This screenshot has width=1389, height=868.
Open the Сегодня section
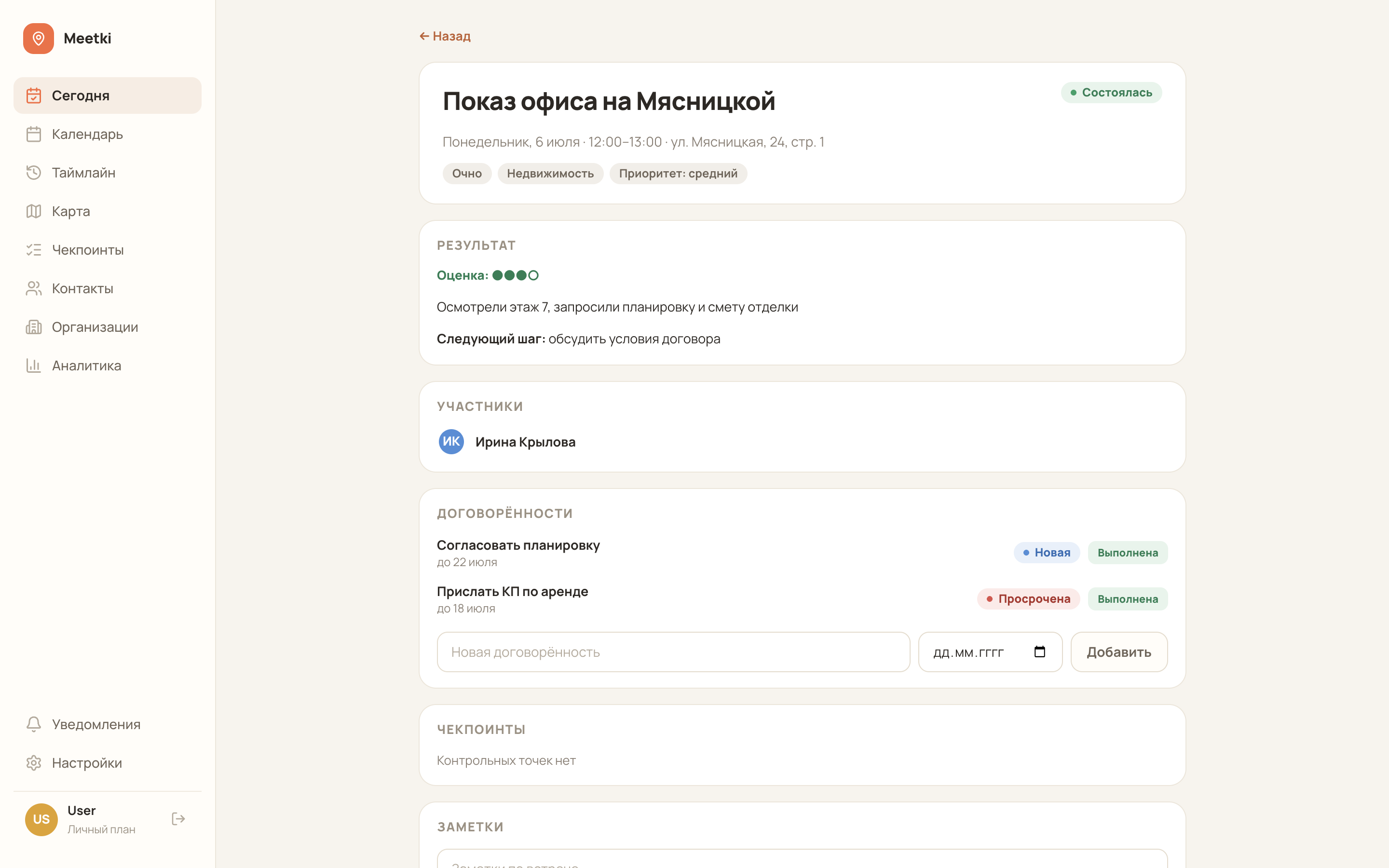[x=108, y=95]
